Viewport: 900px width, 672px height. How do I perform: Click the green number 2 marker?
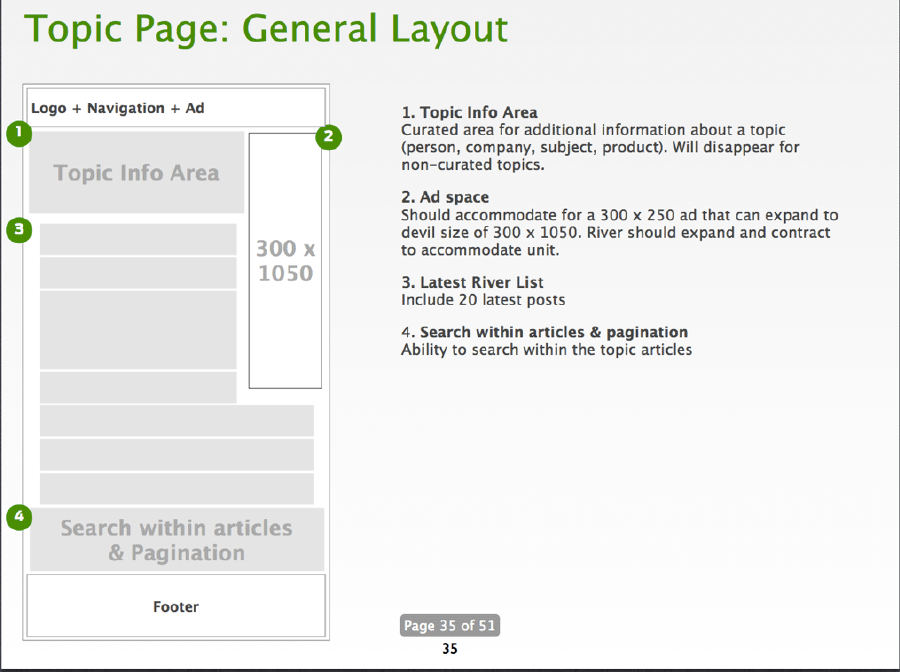pos(329,137)
